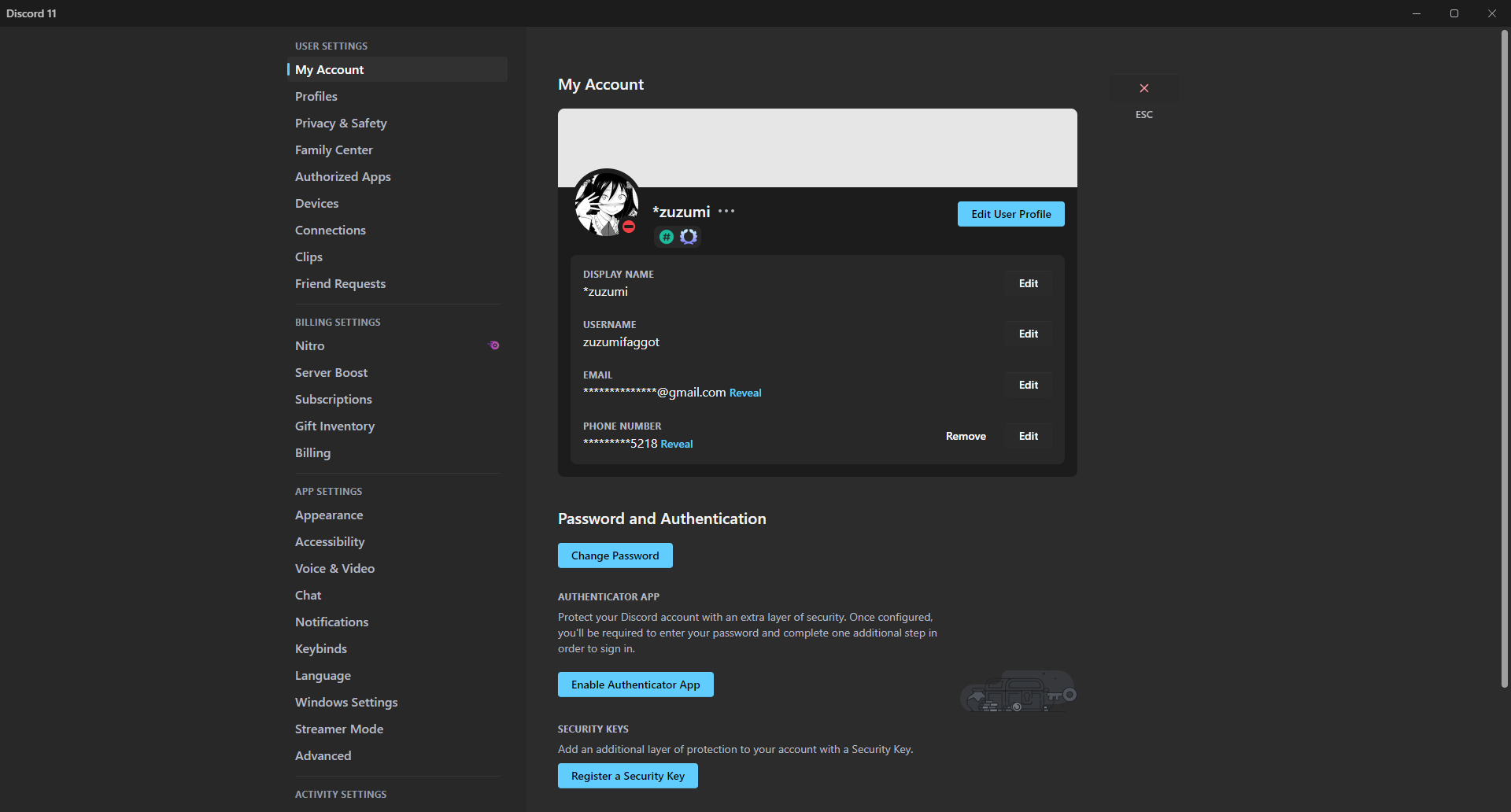
Task: Open Appearance settings
Action: (397, 515)
